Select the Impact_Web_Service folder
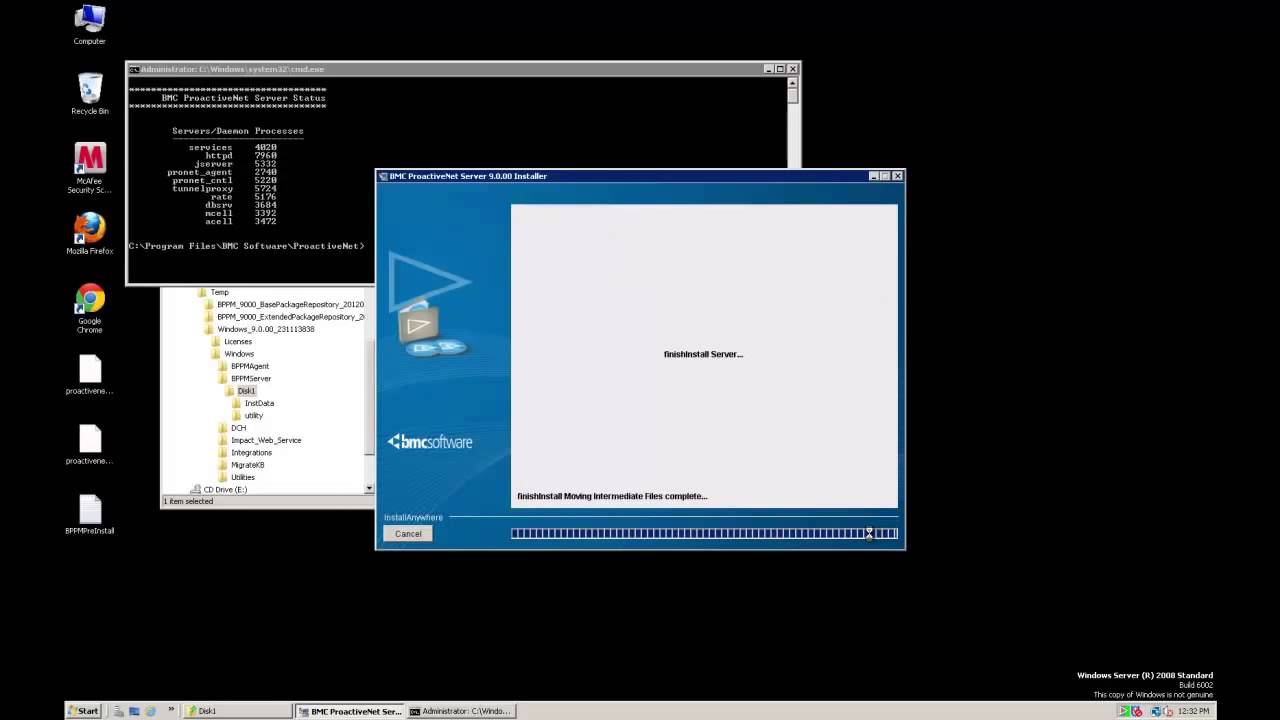The height and width of the screenshot is (720, 1280). tap(260, 440)
